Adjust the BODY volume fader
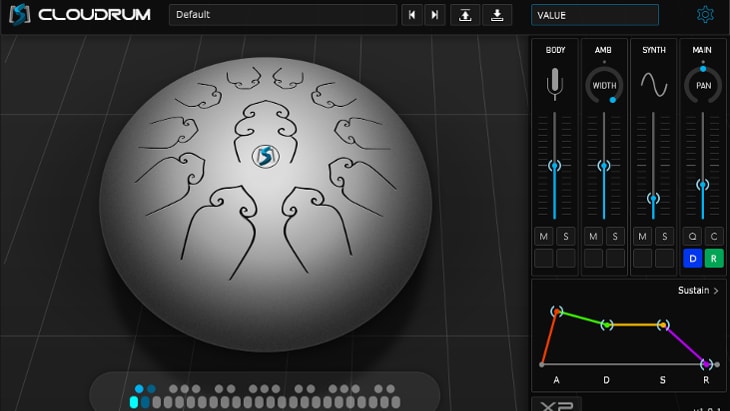This screenshot has height=411, width=730. [554, 166]
